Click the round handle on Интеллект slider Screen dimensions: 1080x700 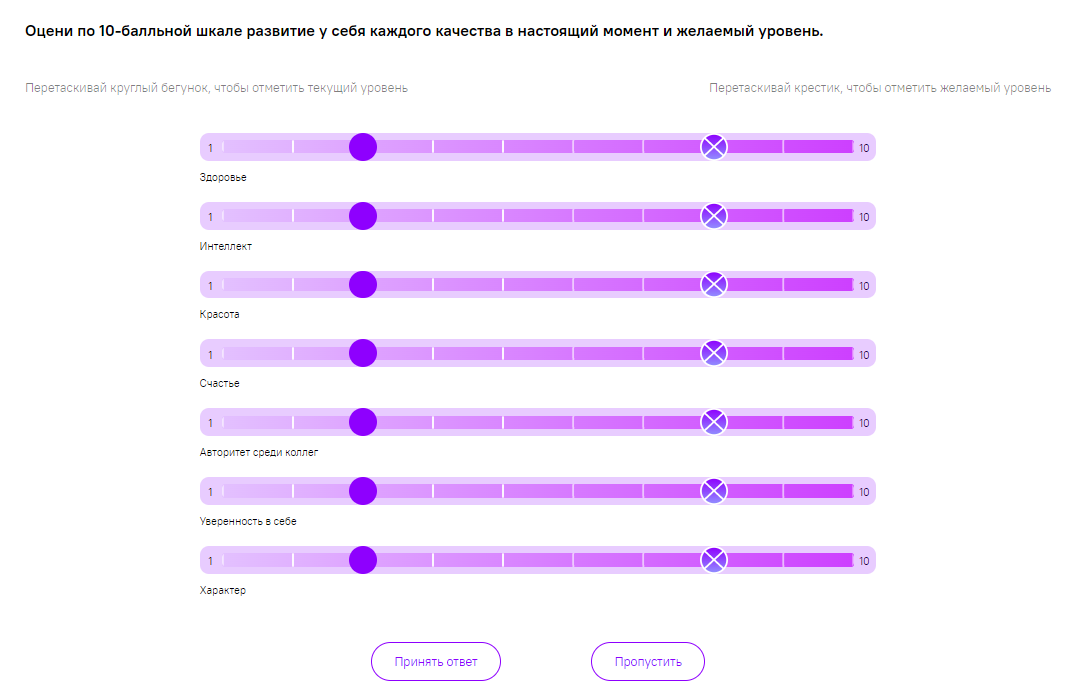point(363,216)
